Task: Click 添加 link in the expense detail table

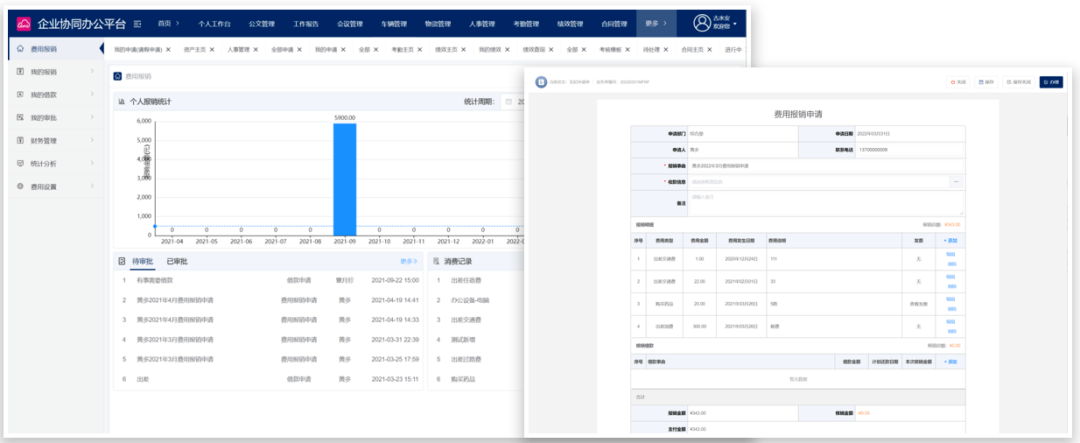Action: (950, 240)
